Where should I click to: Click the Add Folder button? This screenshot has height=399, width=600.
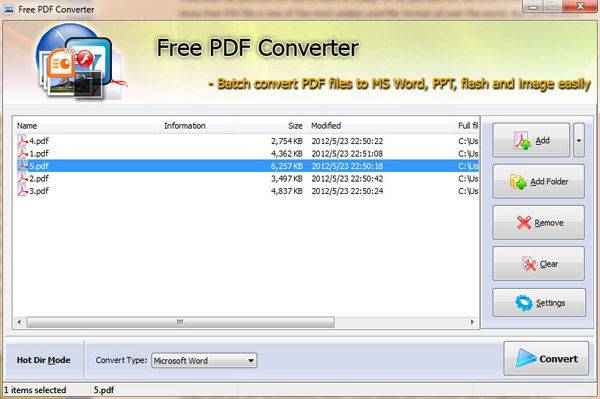coord(538,181)
